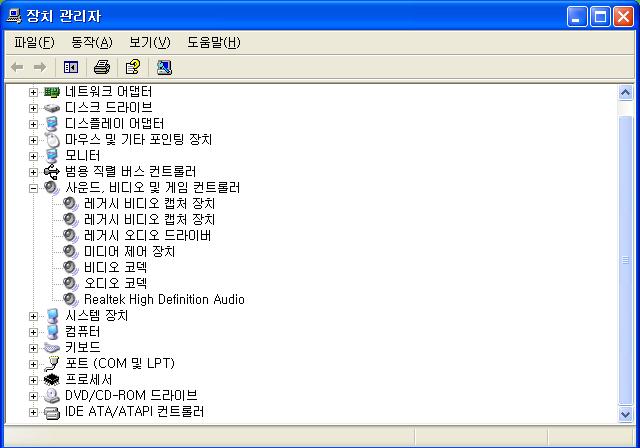
Task: Click the Scan for hardware changes icon
Action: coord(164,67)
